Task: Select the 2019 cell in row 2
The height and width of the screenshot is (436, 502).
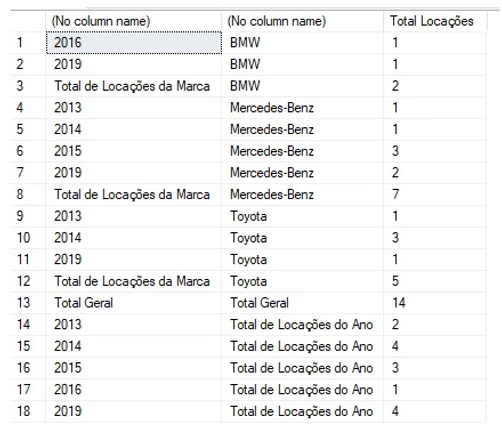Action: [134, 64]
